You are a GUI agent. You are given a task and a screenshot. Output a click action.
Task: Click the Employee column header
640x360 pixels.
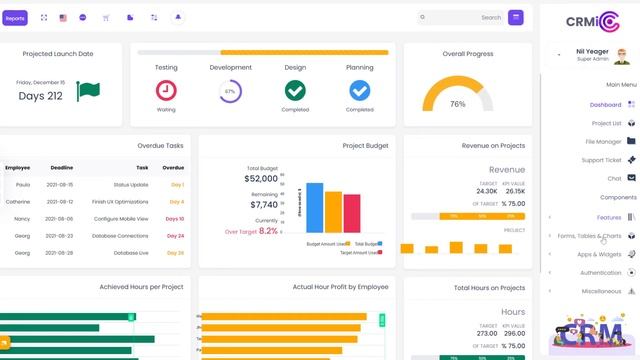(x=18, y=168)
